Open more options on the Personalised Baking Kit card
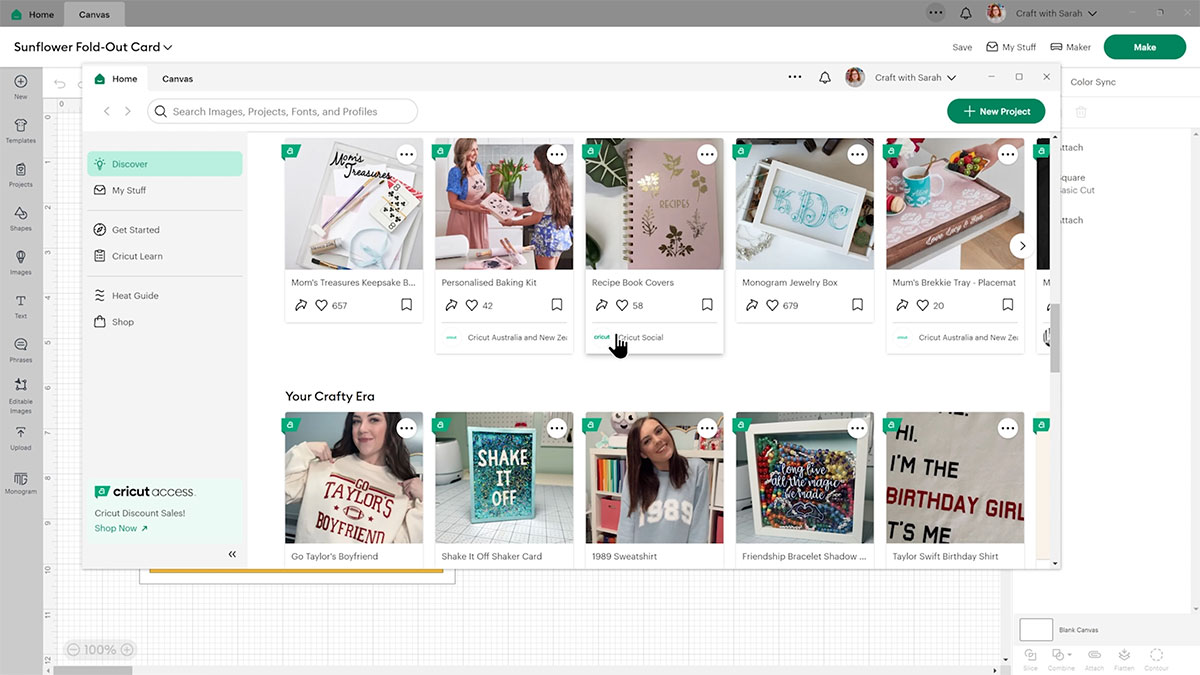Image resolution: width=1200 pixels, height=675 pixels. pyautogui.click(x=557, y=154)
